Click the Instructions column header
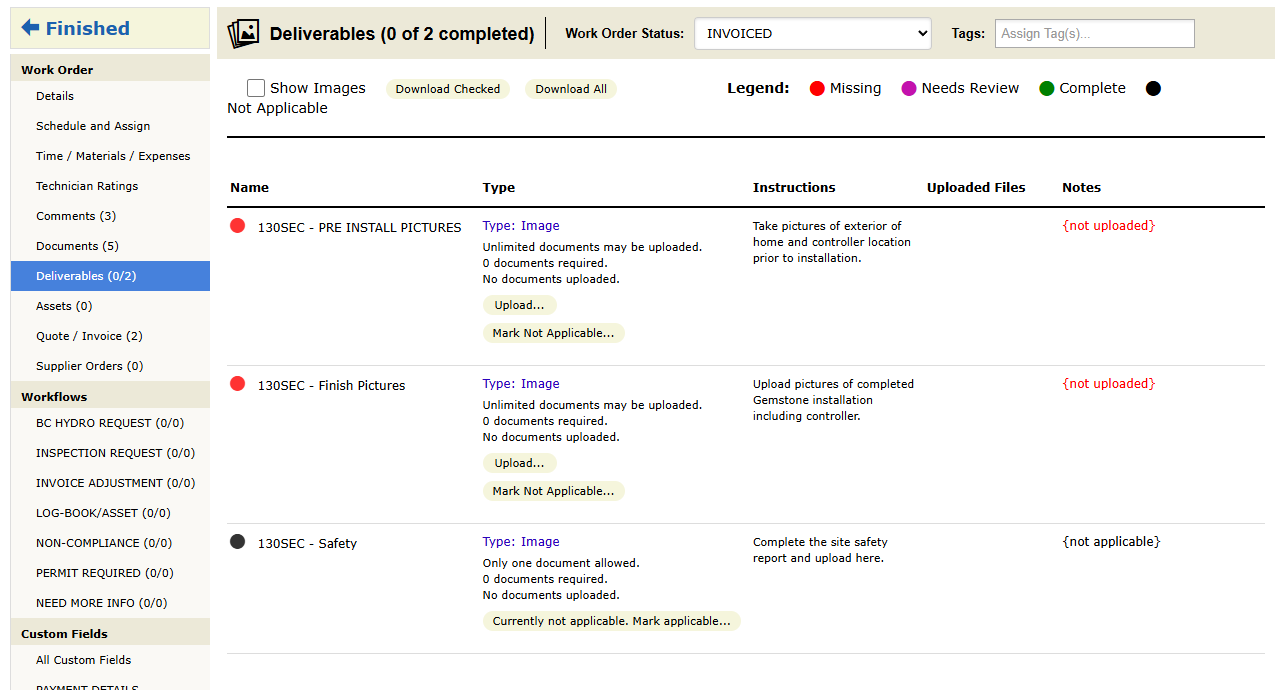The width and height of the screenshot is (1280, 690). coord(794,187)
